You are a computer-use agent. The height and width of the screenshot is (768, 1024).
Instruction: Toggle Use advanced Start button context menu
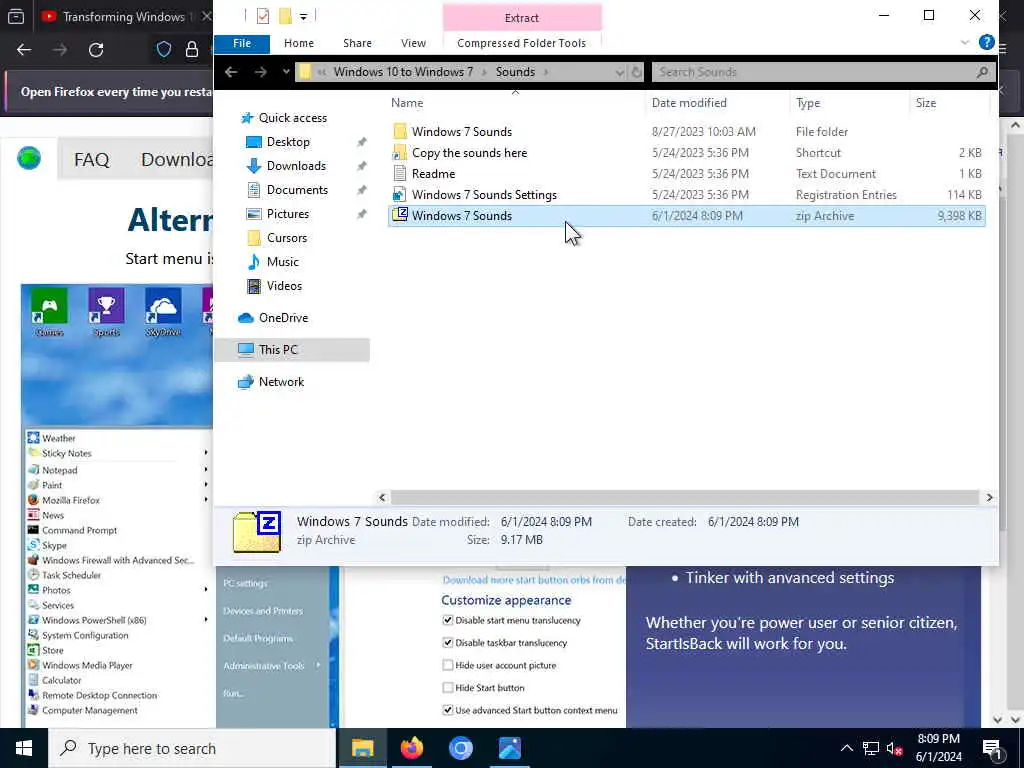447,710
